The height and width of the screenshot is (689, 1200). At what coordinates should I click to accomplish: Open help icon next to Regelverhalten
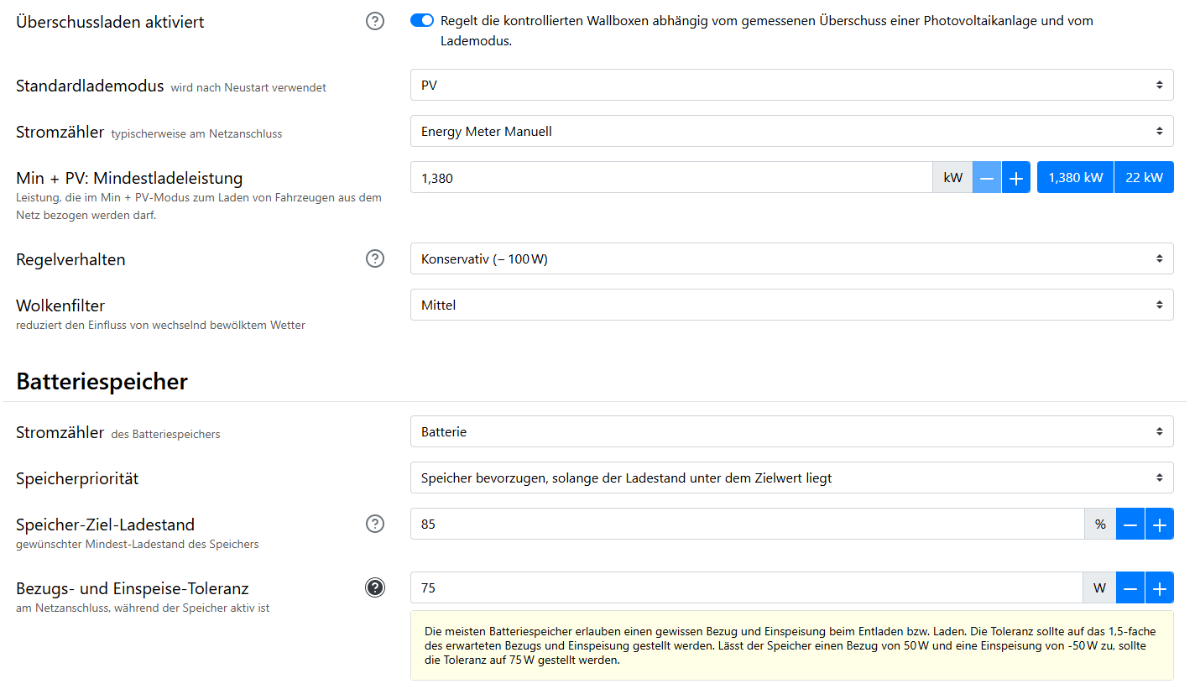(x=375, y=259)
